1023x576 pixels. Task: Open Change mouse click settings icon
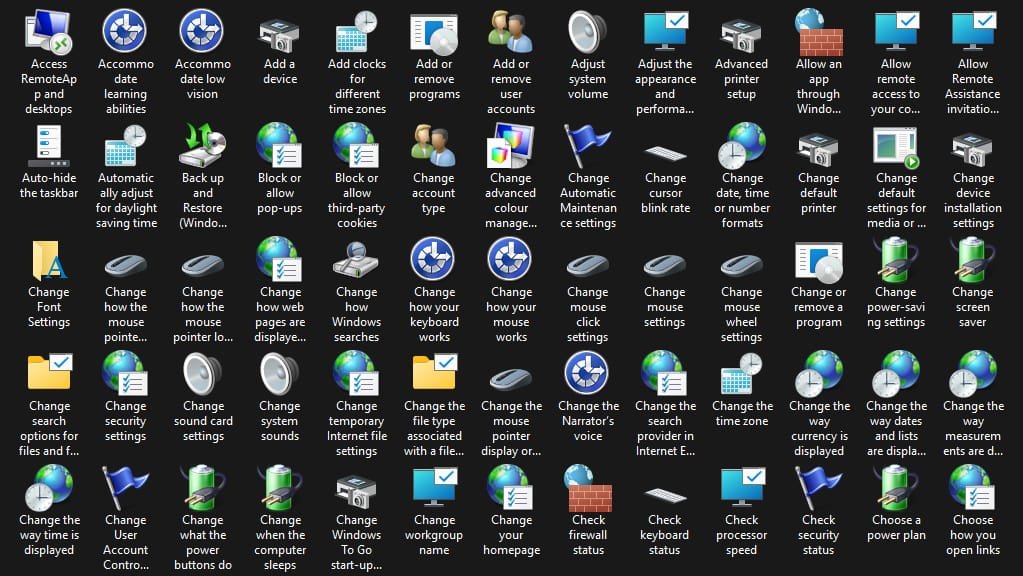coord(587,266)
